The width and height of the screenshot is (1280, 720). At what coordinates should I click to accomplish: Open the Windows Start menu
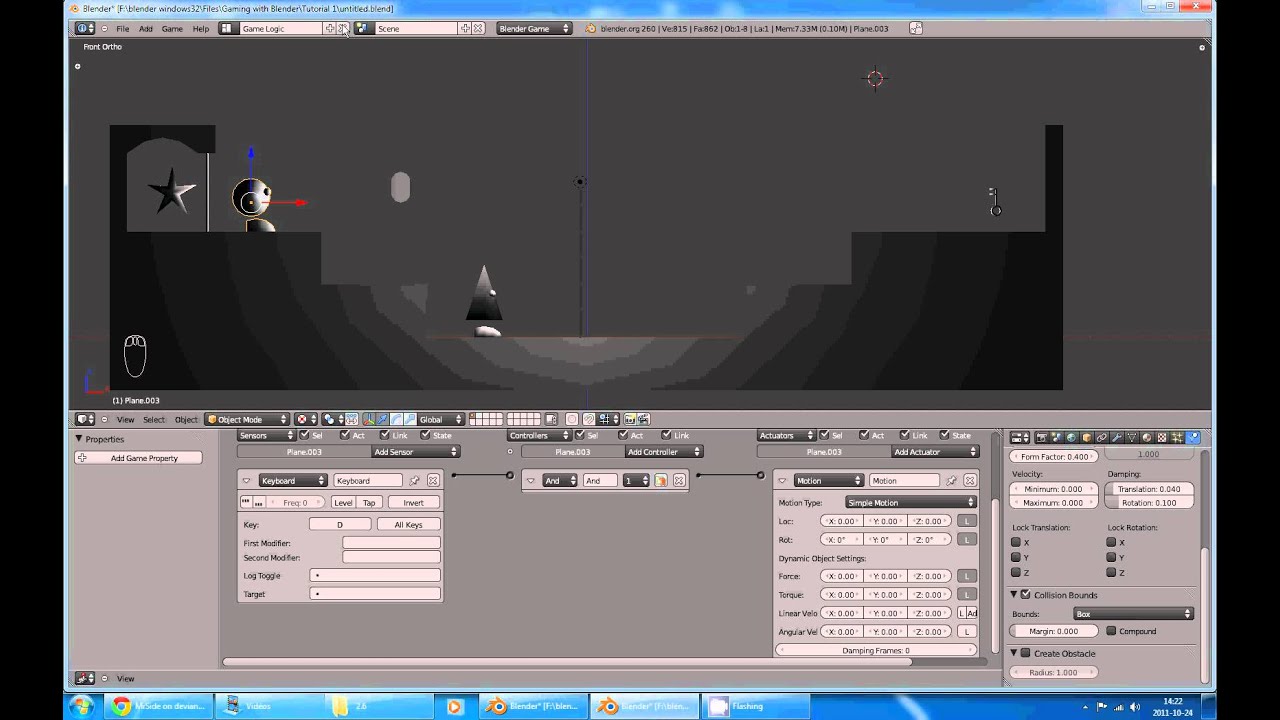tap(81, 706)
